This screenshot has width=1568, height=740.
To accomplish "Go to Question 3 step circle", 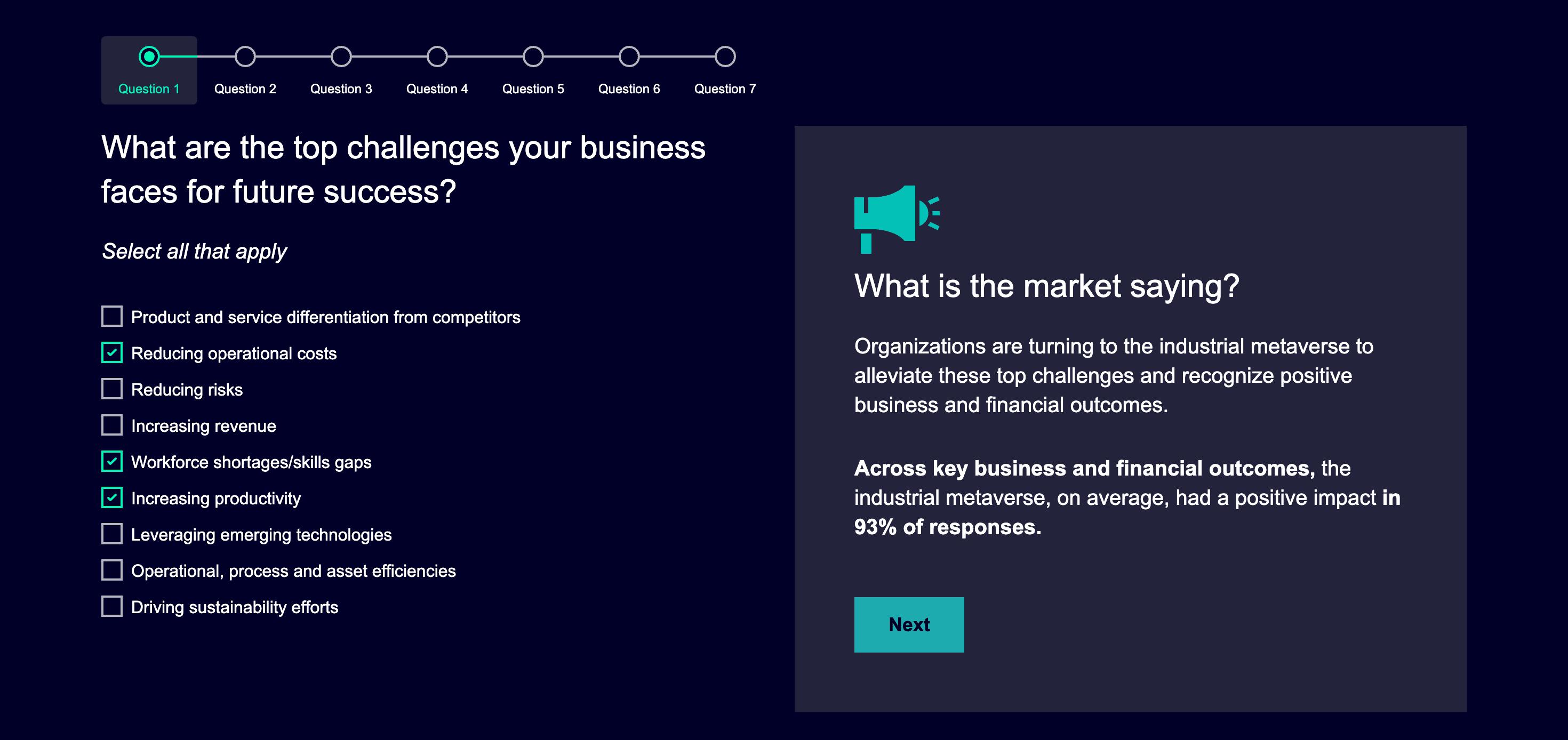I will (x=341, y=57).
